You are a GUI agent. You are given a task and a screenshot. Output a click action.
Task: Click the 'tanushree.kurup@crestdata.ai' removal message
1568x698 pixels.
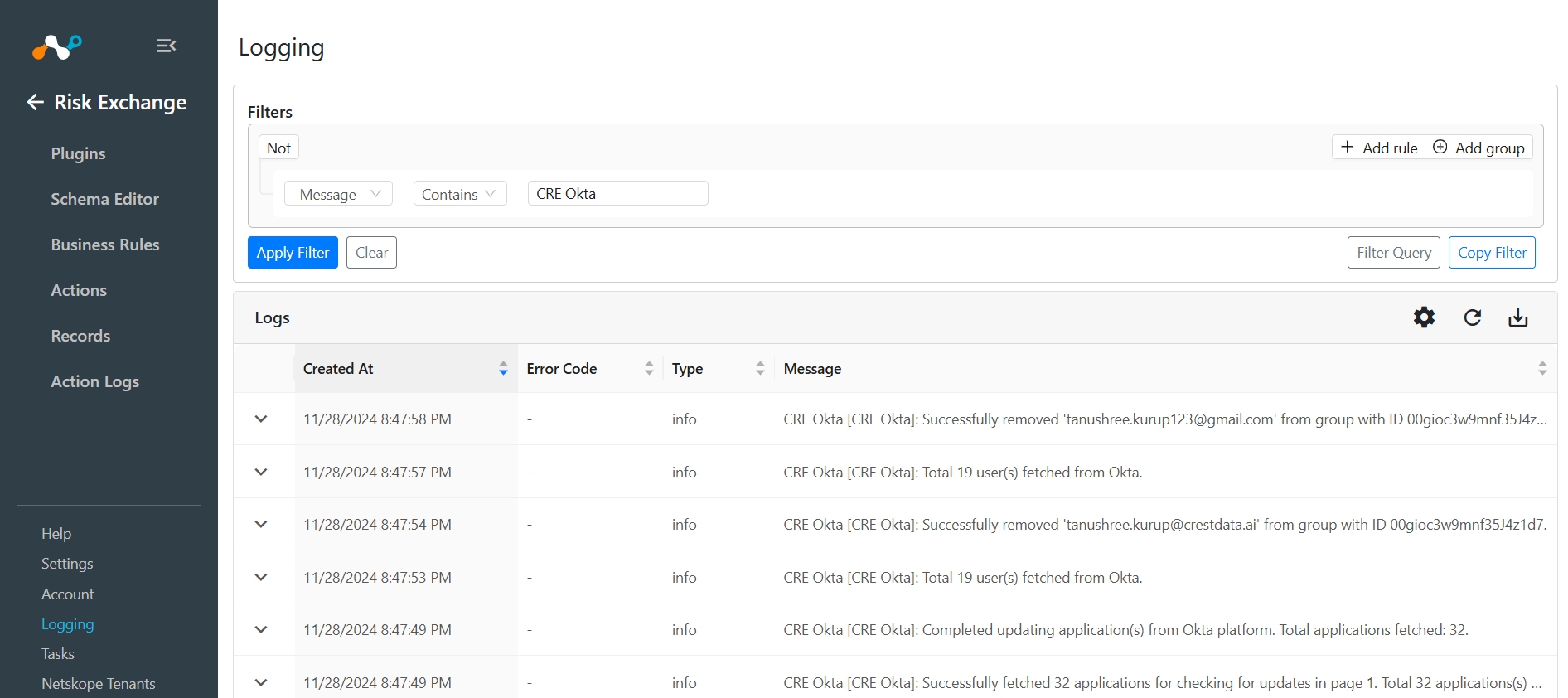click(x=1165, y=525)
